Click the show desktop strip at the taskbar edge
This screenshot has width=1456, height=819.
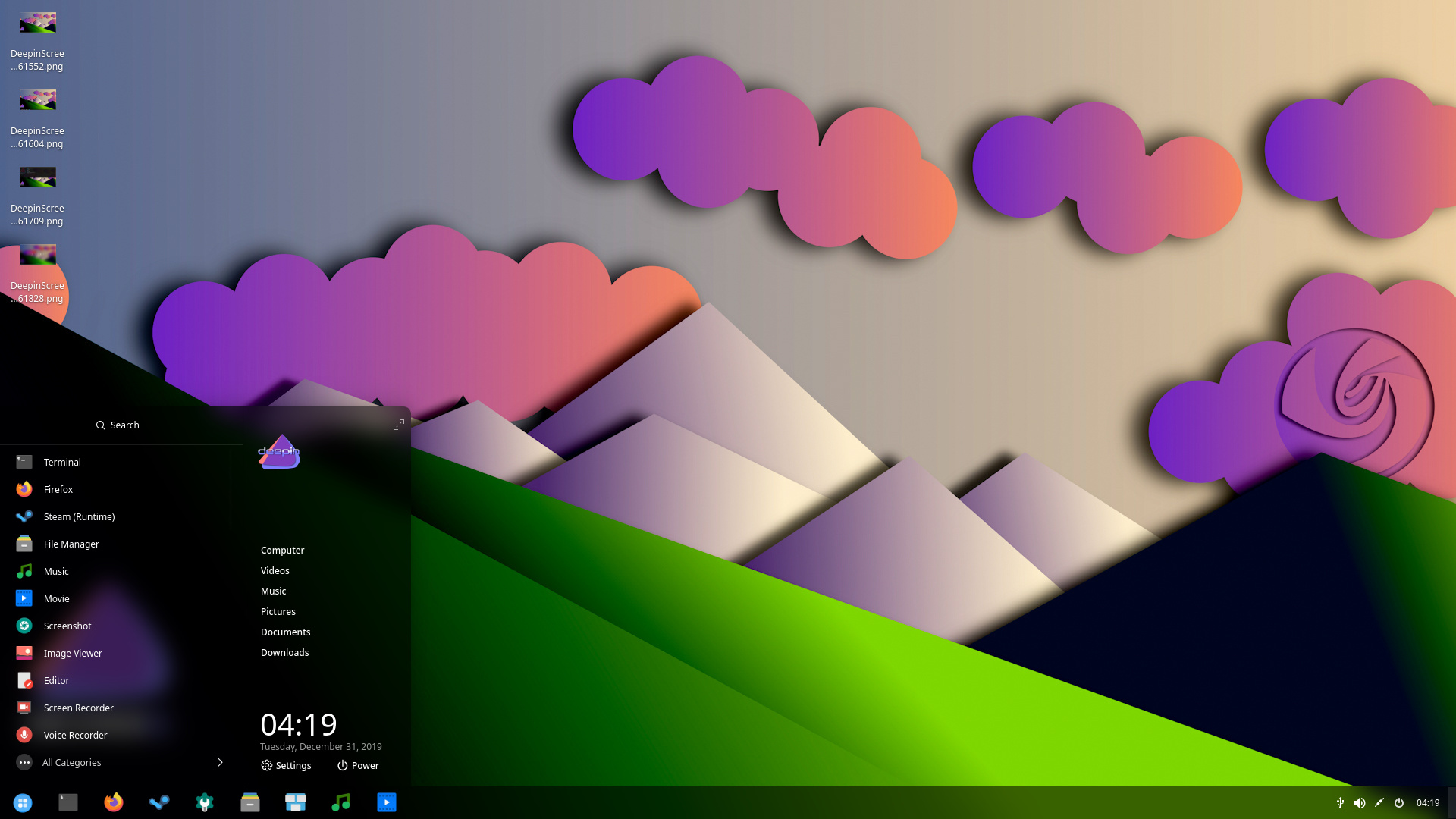coord(1452,803)
